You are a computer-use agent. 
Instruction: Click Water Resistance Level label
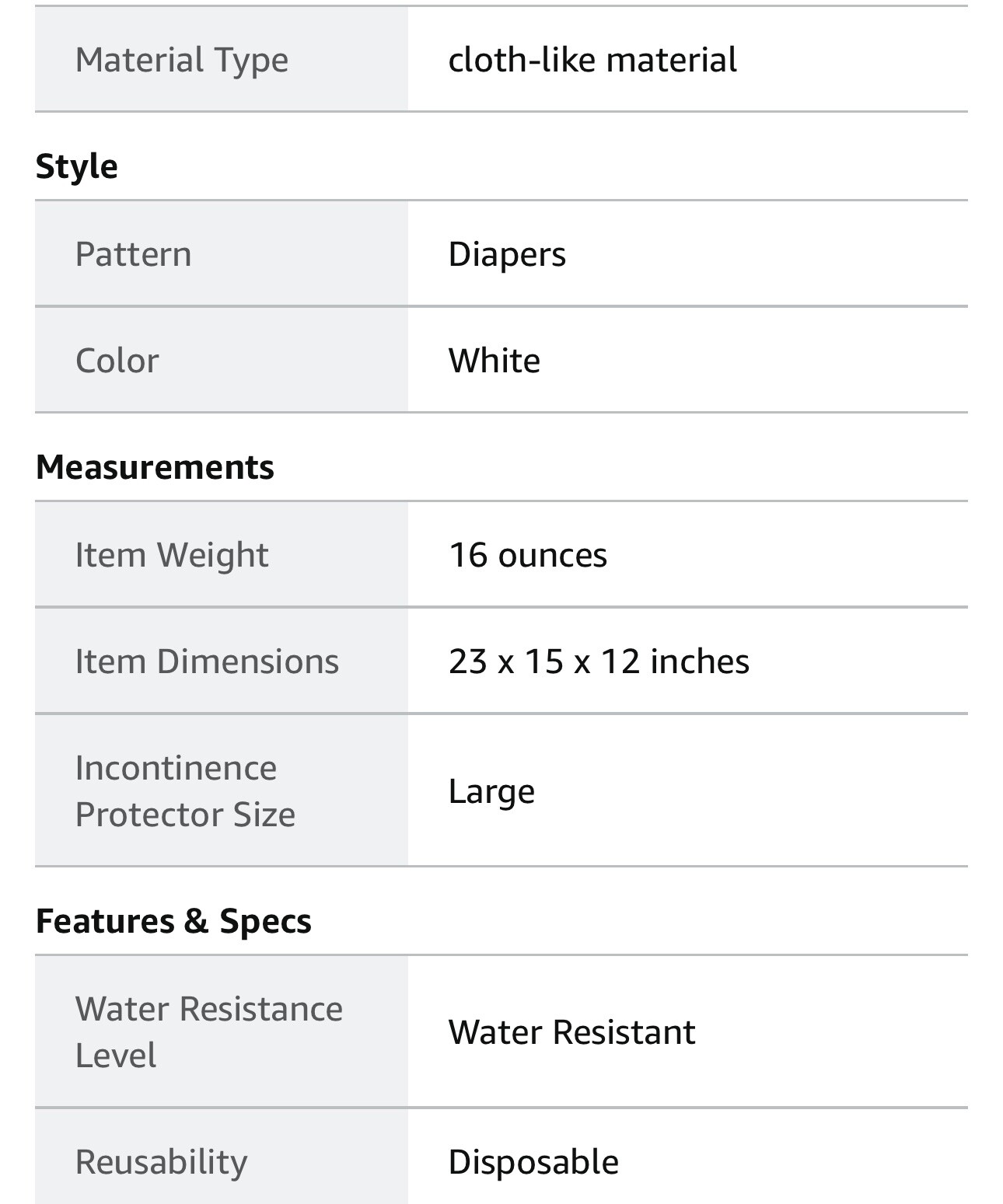208,1031
